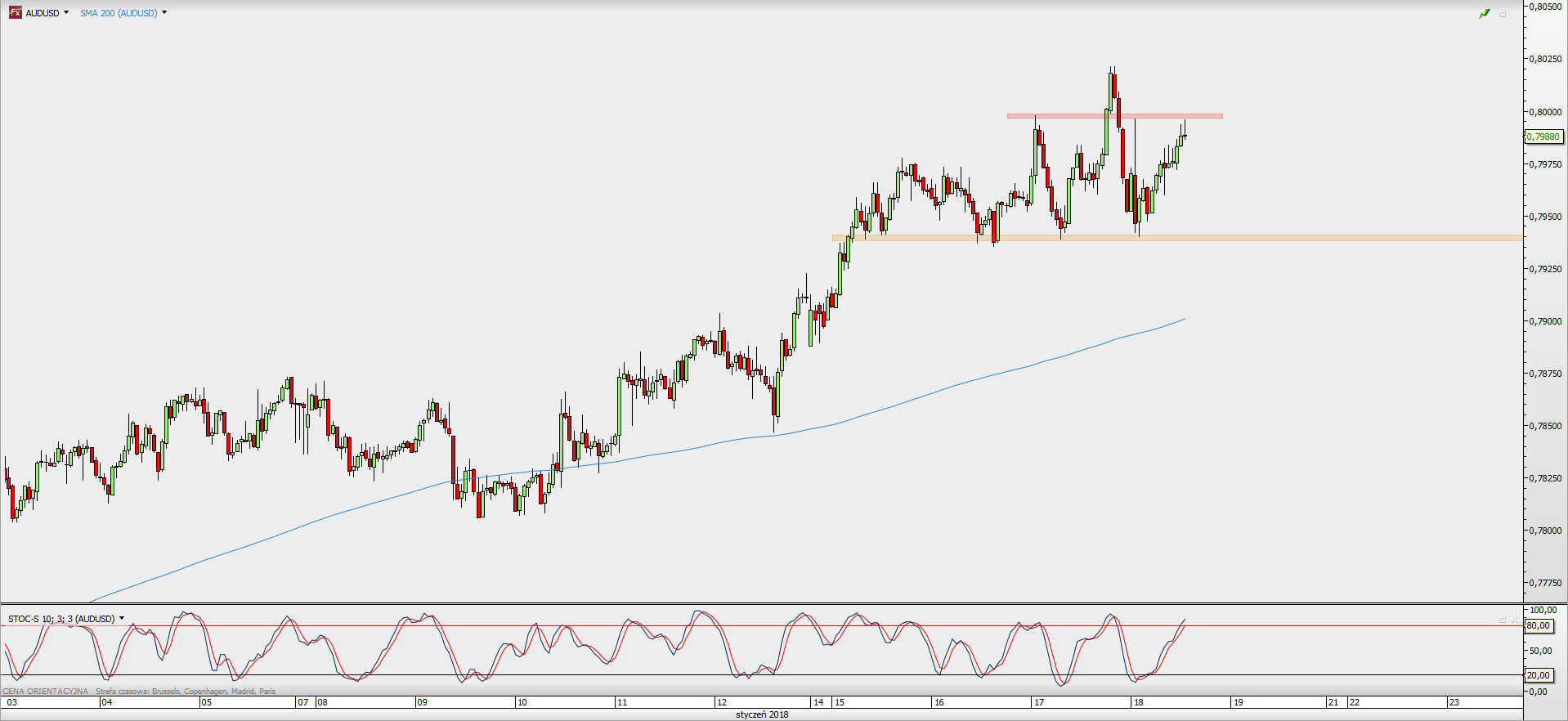Click the date 17 on time axis
Viewport: 1568px width, 721px height.
click(x=1038, y=702)
